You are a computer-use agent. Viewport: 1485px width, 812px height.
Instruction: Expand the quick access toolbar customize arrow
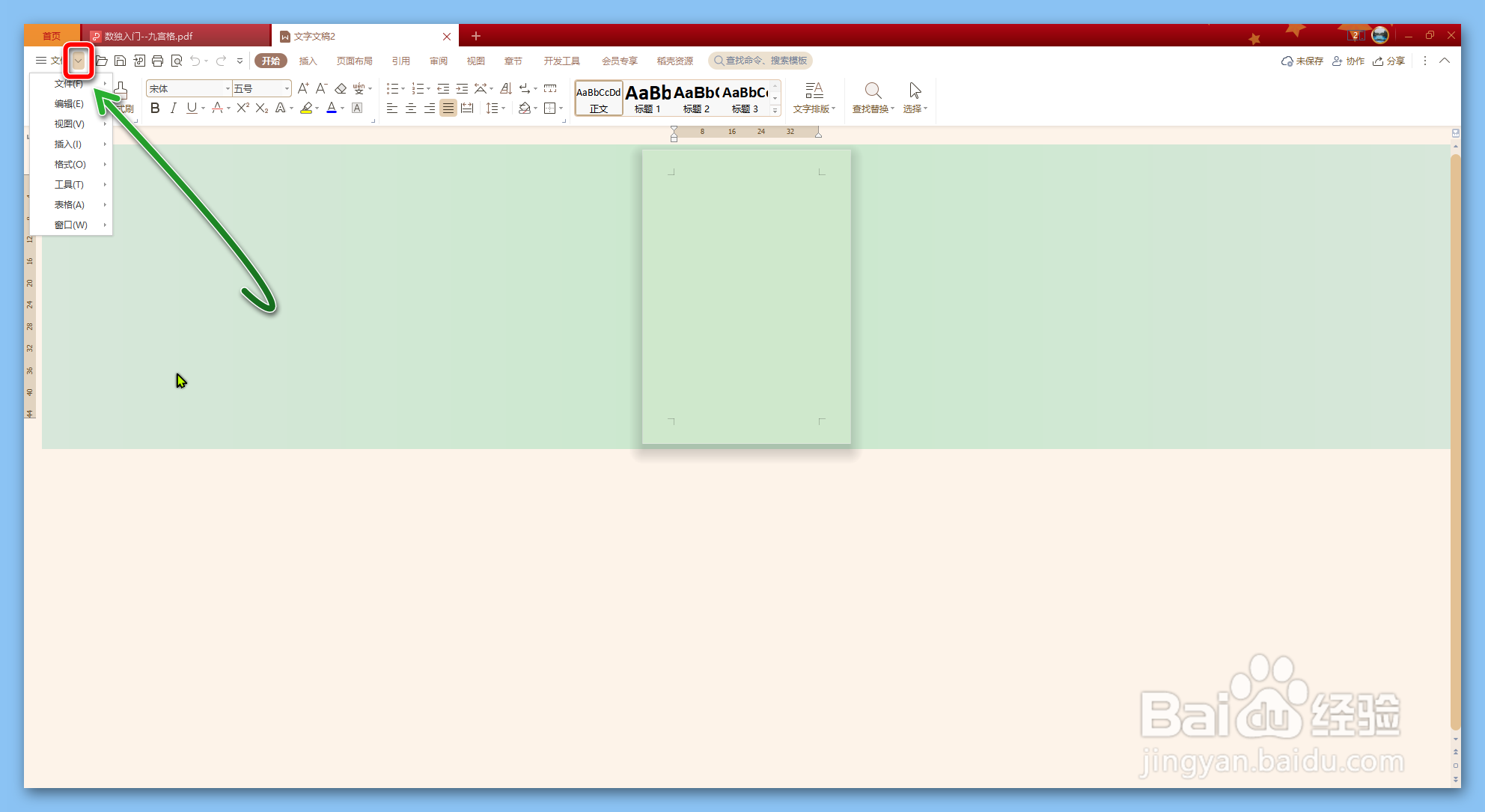pos(240,61)
